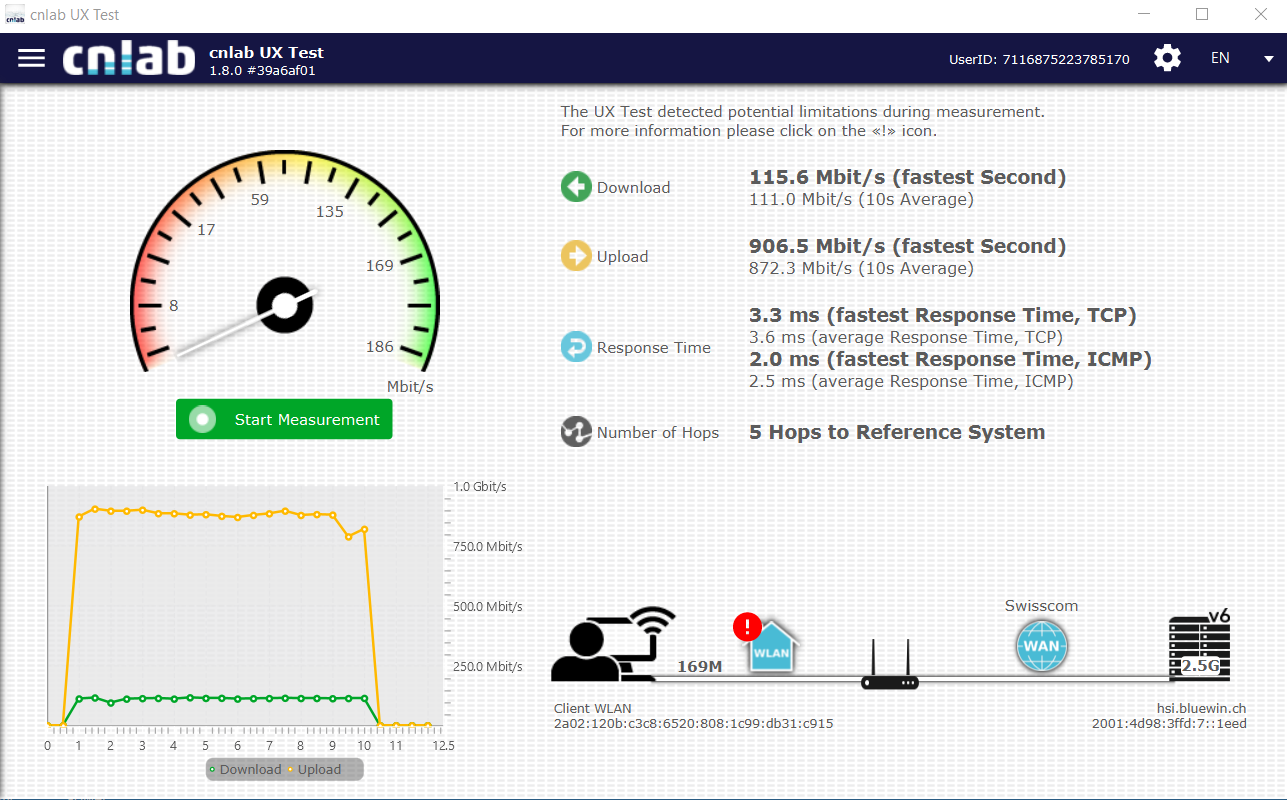Click the yellow Upload arrow icon

[x=576, y=256]
